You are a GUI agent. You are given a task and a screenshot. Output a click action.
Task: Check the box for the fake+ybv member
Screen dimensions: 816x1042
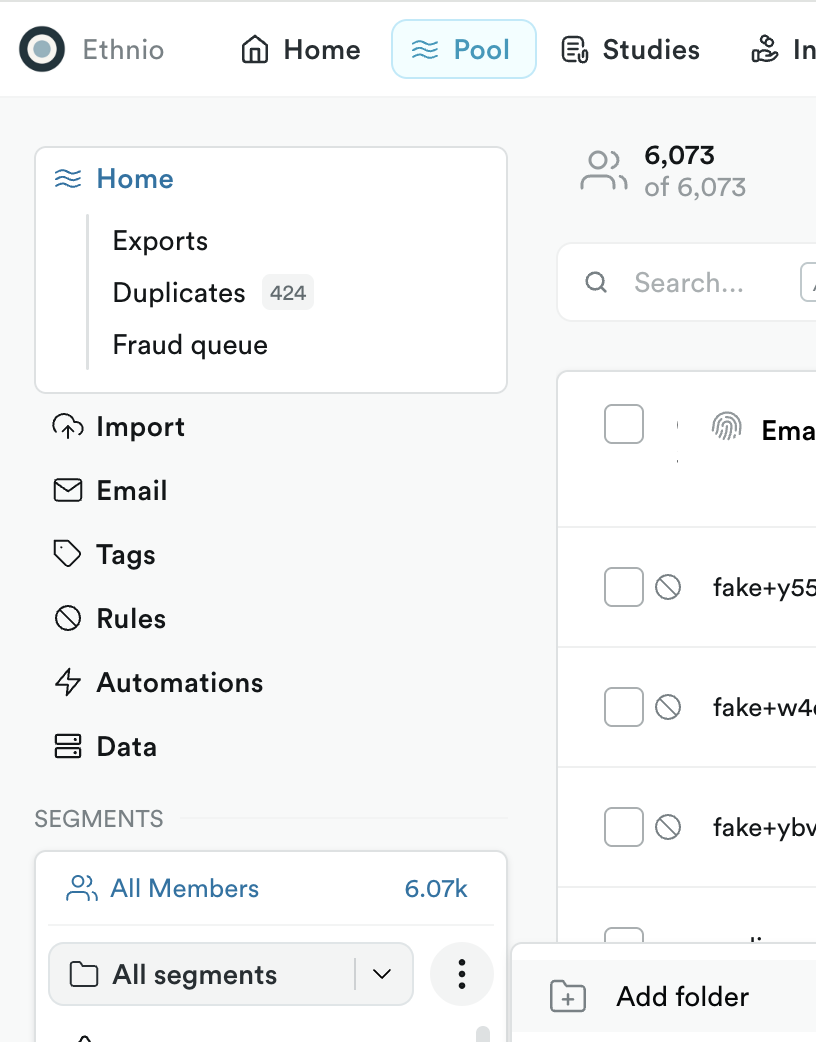(624, 827)
